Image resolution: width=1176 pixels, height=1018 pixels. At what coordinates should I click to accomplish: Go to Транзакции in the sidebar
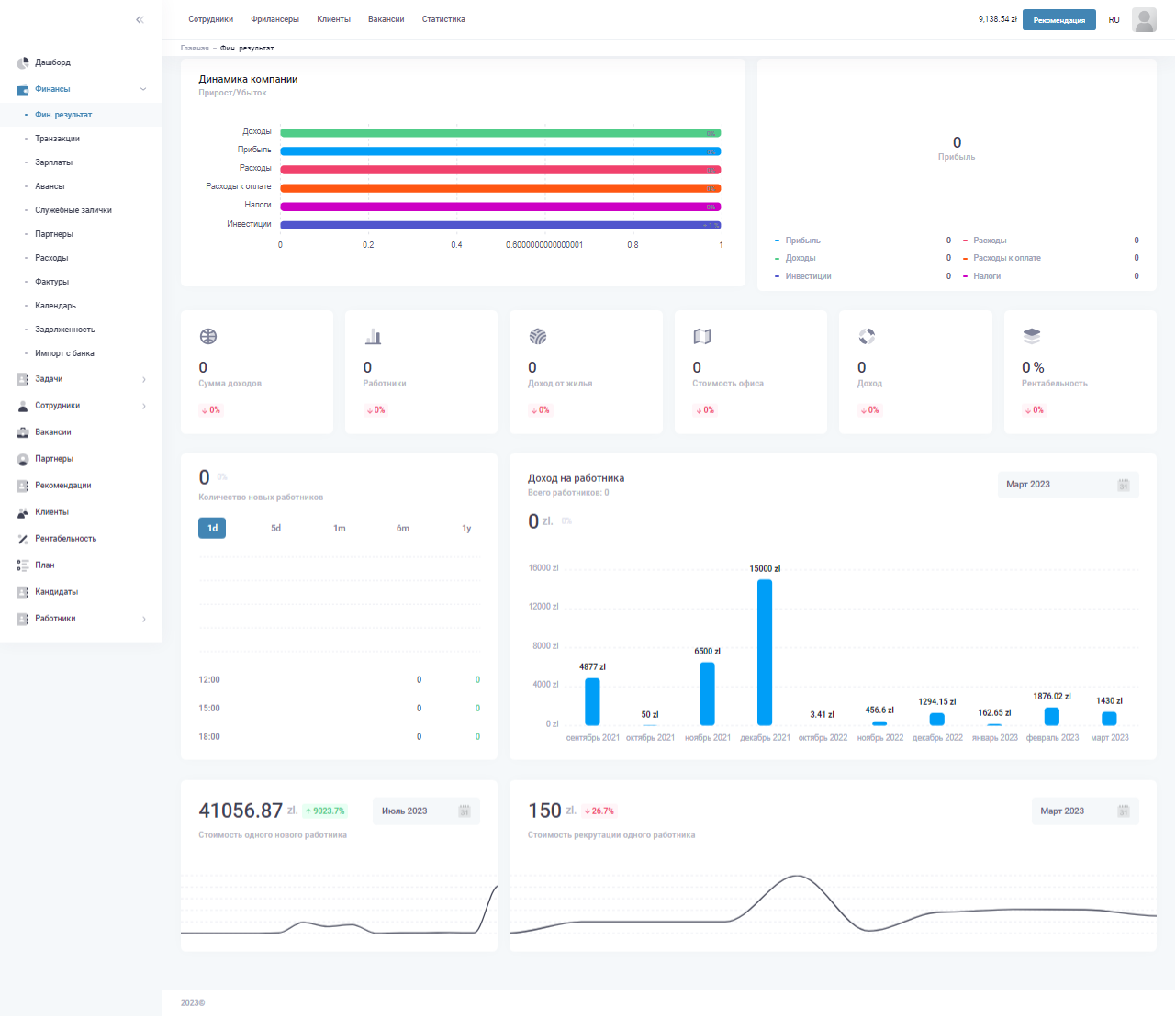[x=58, y=139]
